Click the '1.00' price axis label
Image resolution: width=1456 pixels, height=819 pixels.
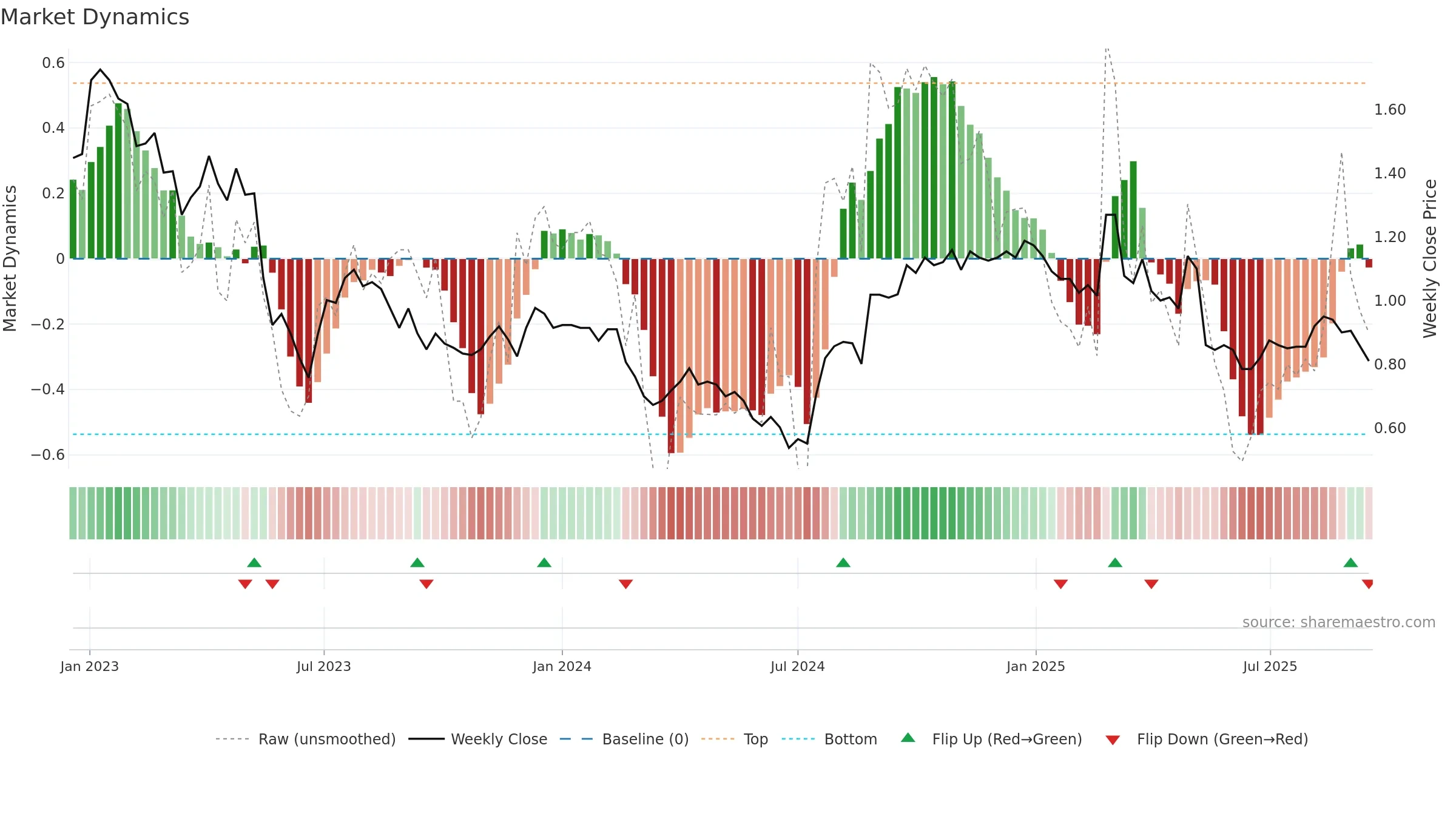(1390, 300)
